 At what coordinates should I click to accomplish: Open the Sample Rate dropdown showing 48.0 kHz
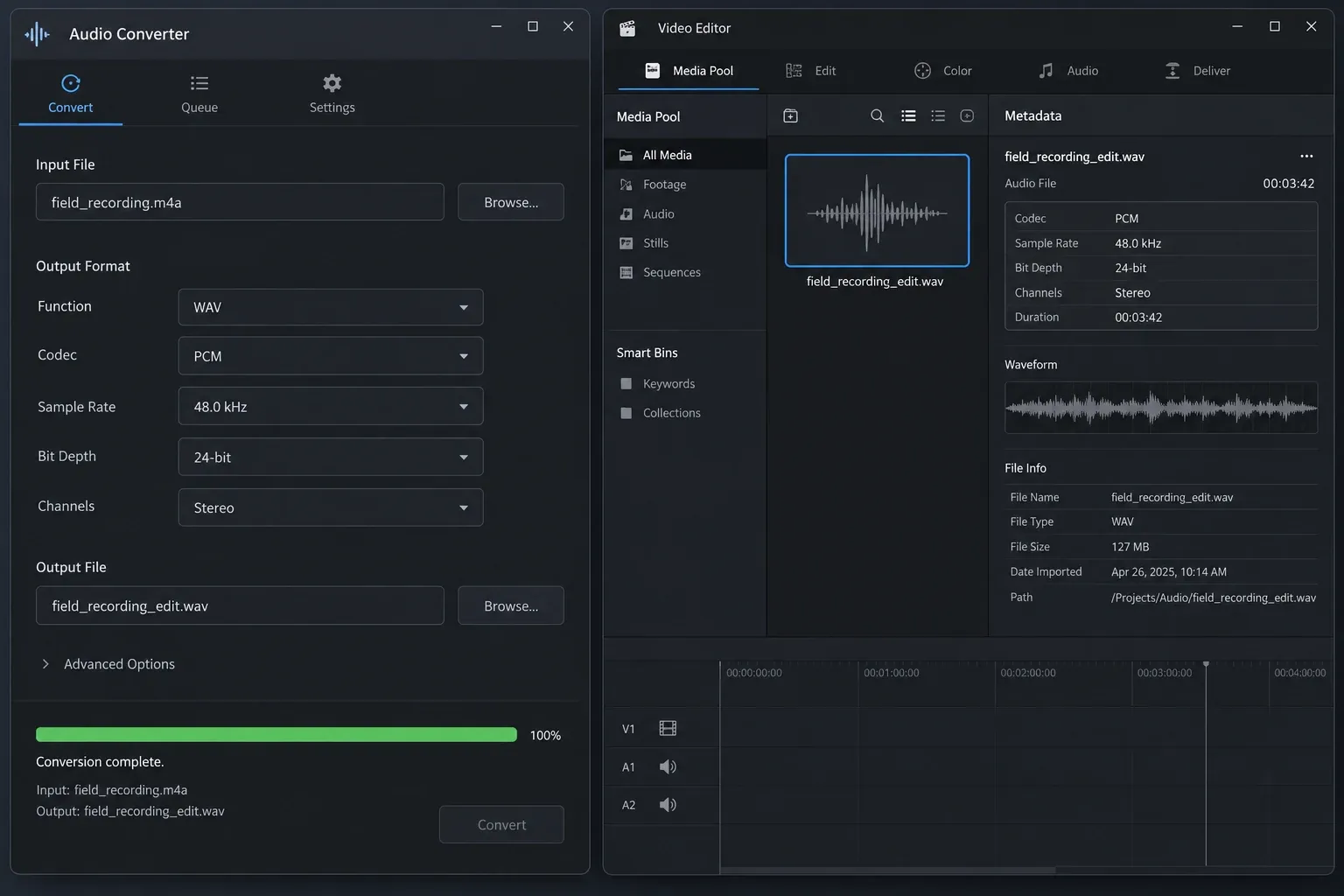coord(331,407)
